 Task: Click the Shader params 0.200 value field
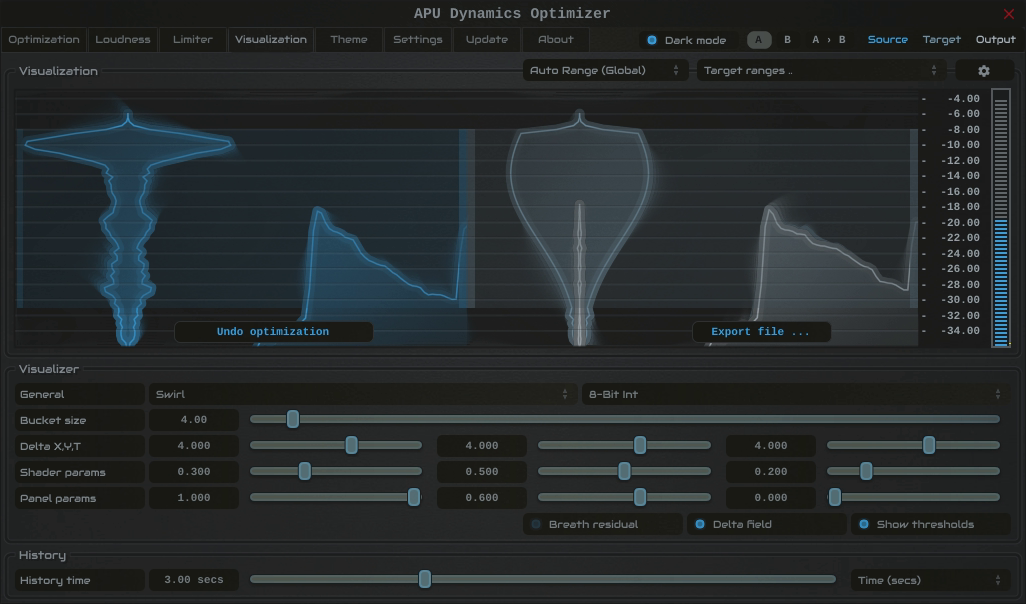[x=771, y=472]
